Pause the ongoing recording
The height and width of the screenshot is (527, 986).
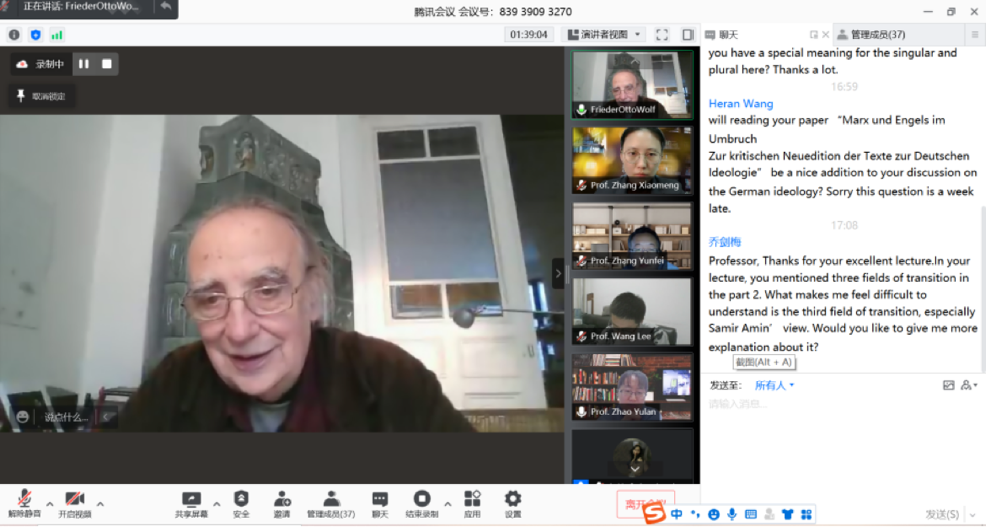(84, 64)
